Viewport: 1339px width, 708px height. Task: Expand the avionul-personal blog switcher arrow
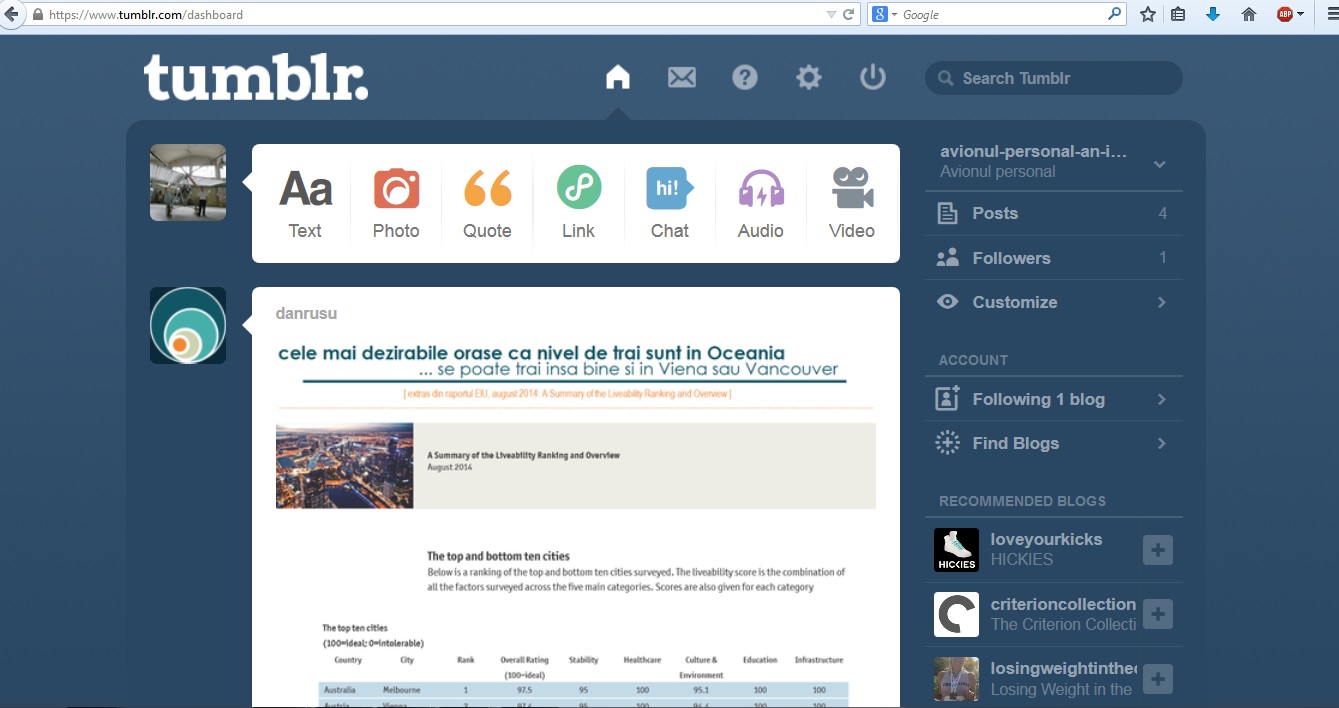point(1160,164)
